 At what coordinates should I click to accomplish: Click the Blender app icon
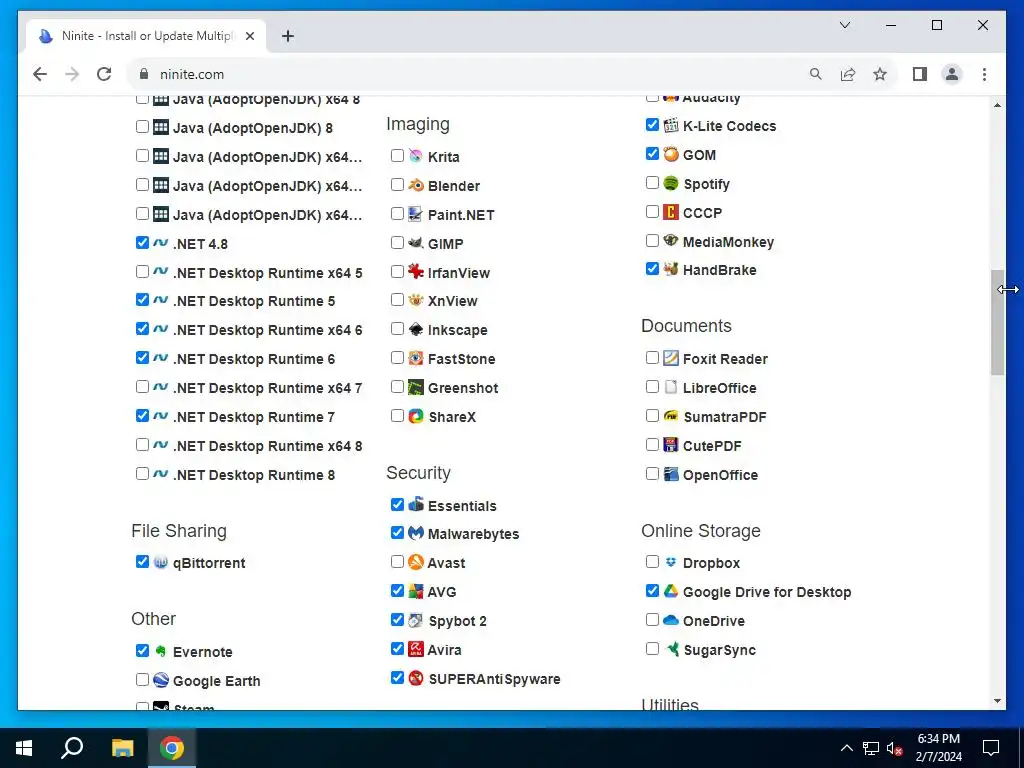click(x=415, y=185)
